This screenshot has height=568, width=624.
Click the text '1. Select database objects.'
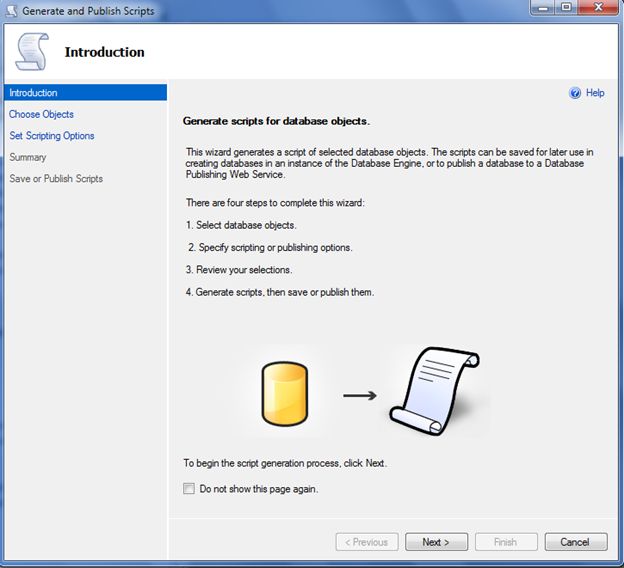point(241,225)
